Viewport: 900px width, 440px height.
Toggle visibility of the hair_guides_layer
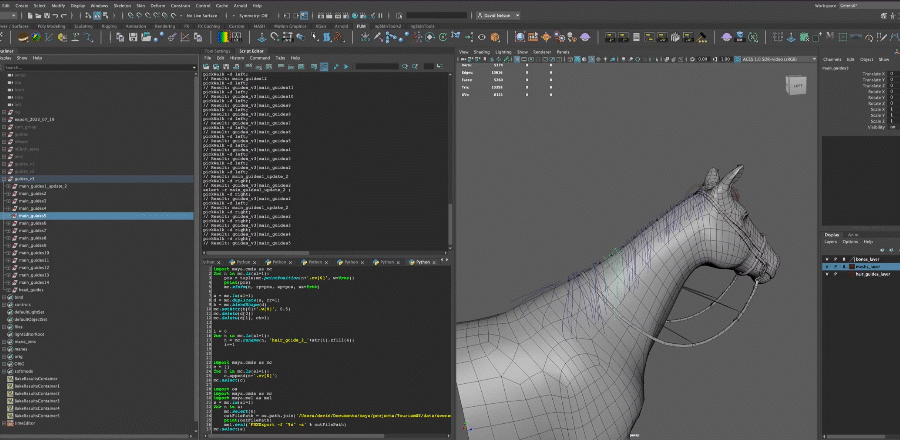826,274
